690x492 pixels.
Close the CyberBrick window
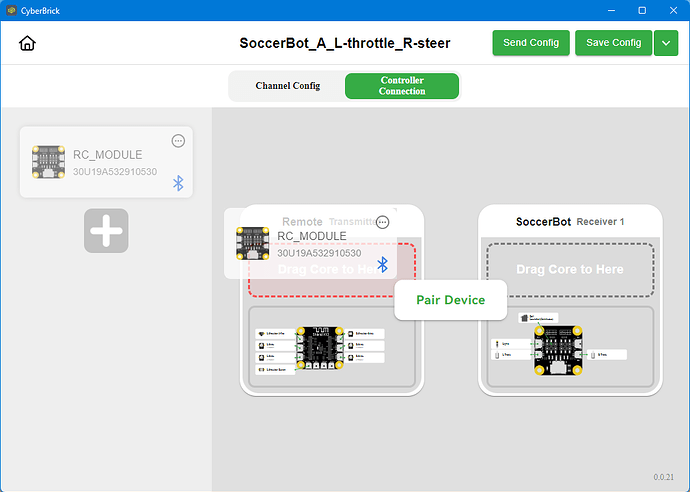(x=673, y=10)
